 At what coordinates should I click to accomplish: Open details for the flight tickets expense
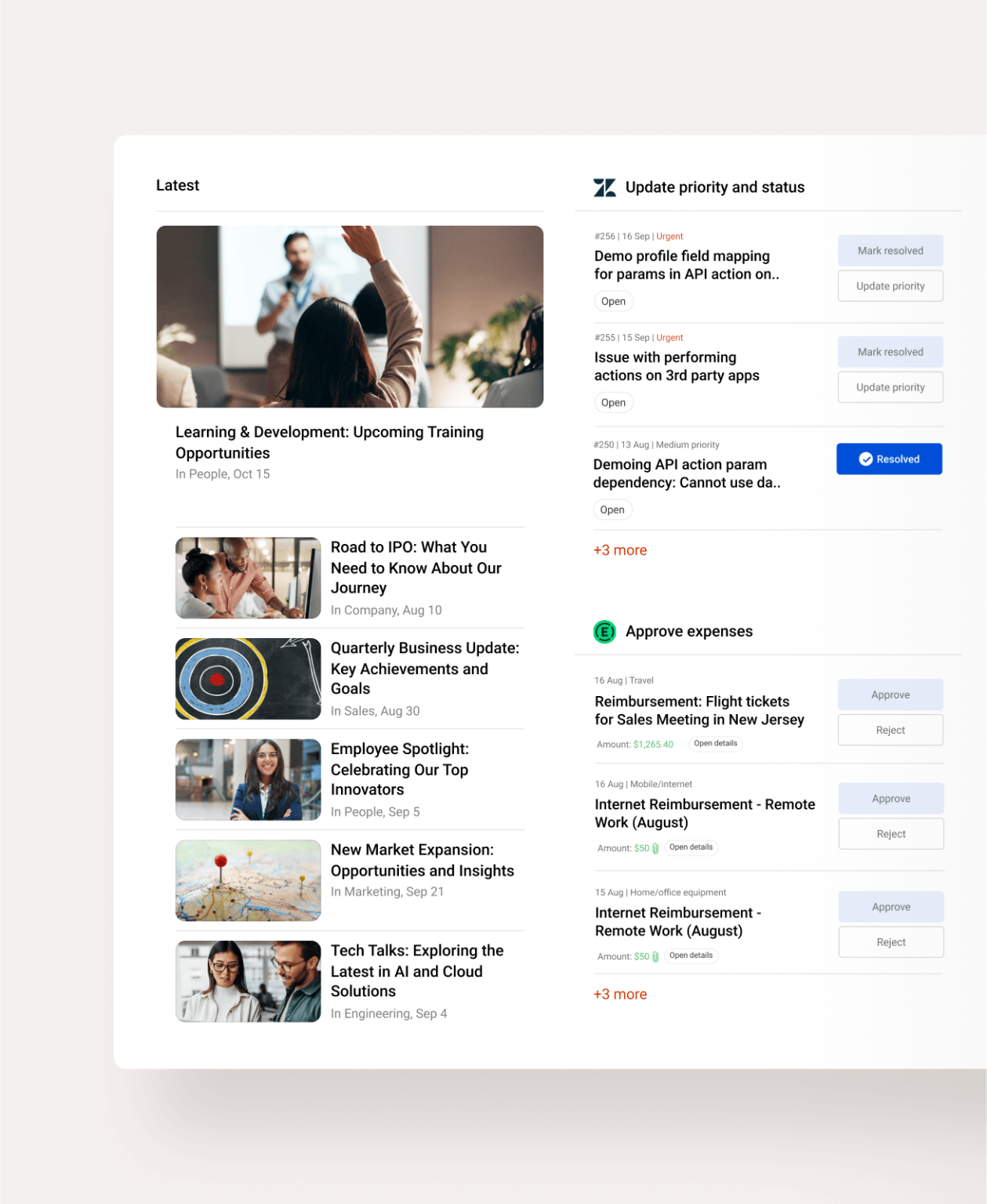point(715,743)
